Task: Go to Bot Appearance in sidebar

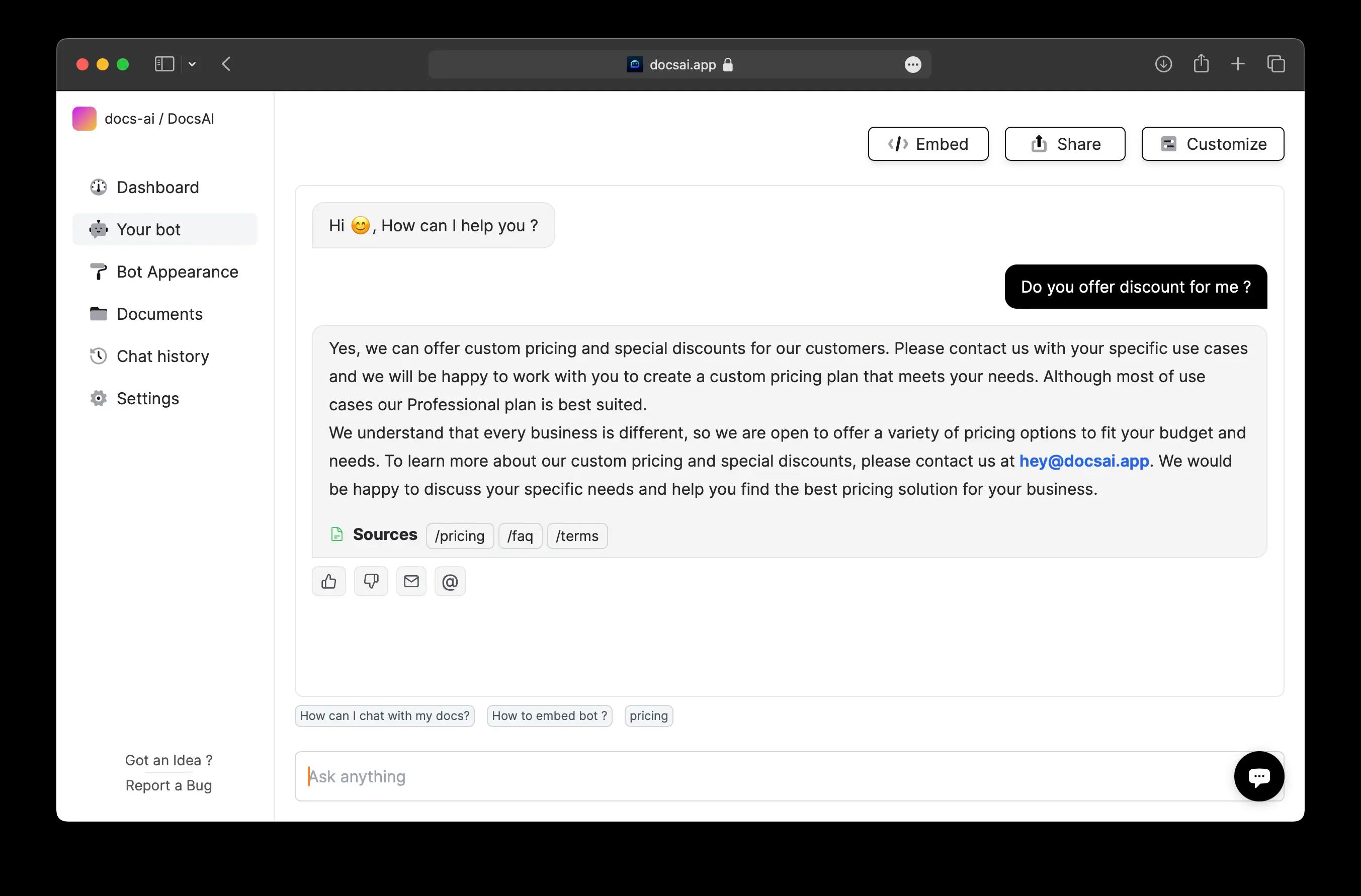Action: [177, 272]
